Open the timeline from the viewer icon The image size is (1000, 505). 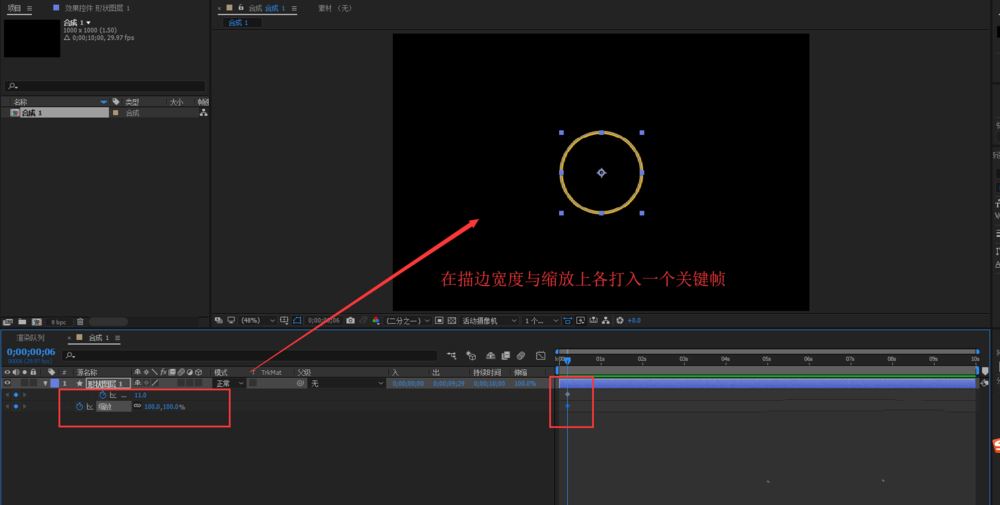pos(593,321)
